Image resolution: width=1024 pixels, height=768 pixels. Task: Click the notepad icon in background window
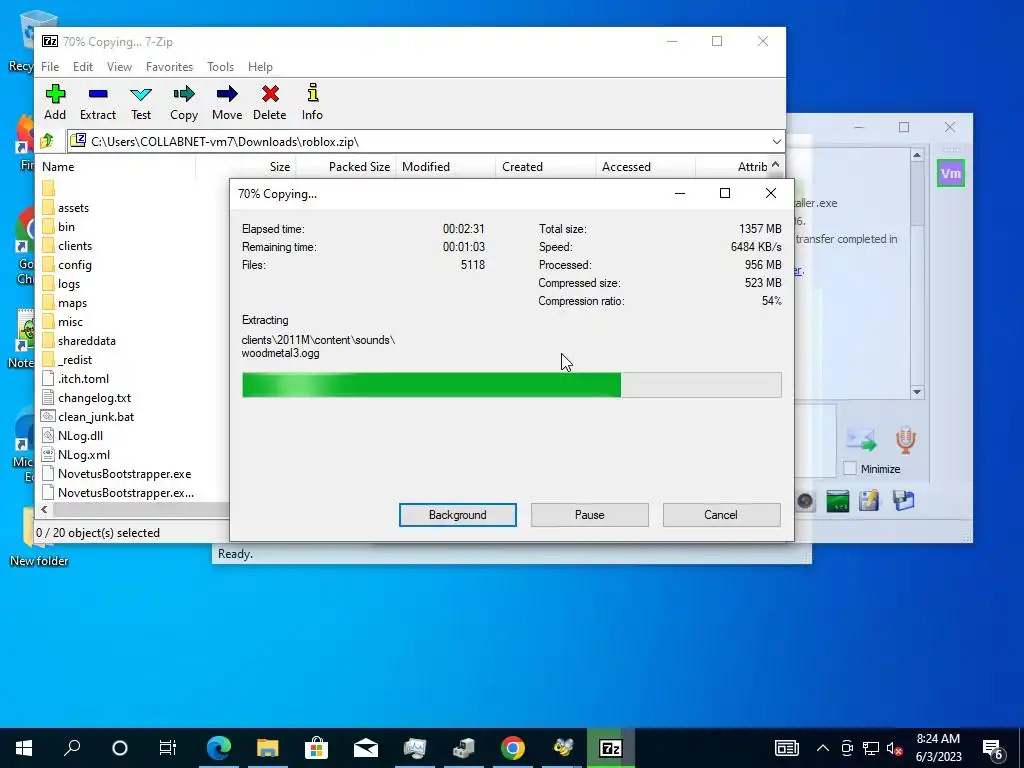pyautogui.click(x=869, y=501)
